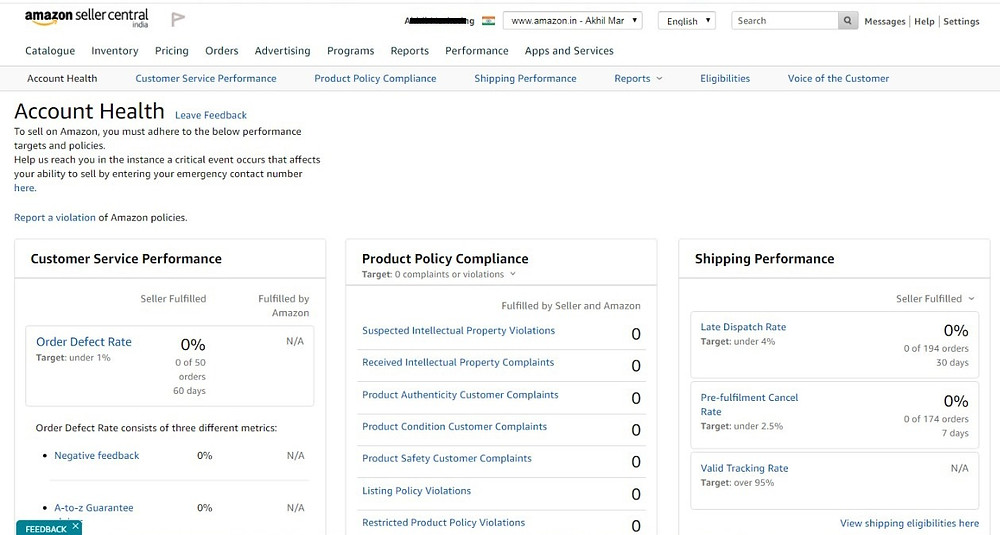Open the Catalogue menu
Viewport: 1000px width, 535px height.
[x=50, y=50]
